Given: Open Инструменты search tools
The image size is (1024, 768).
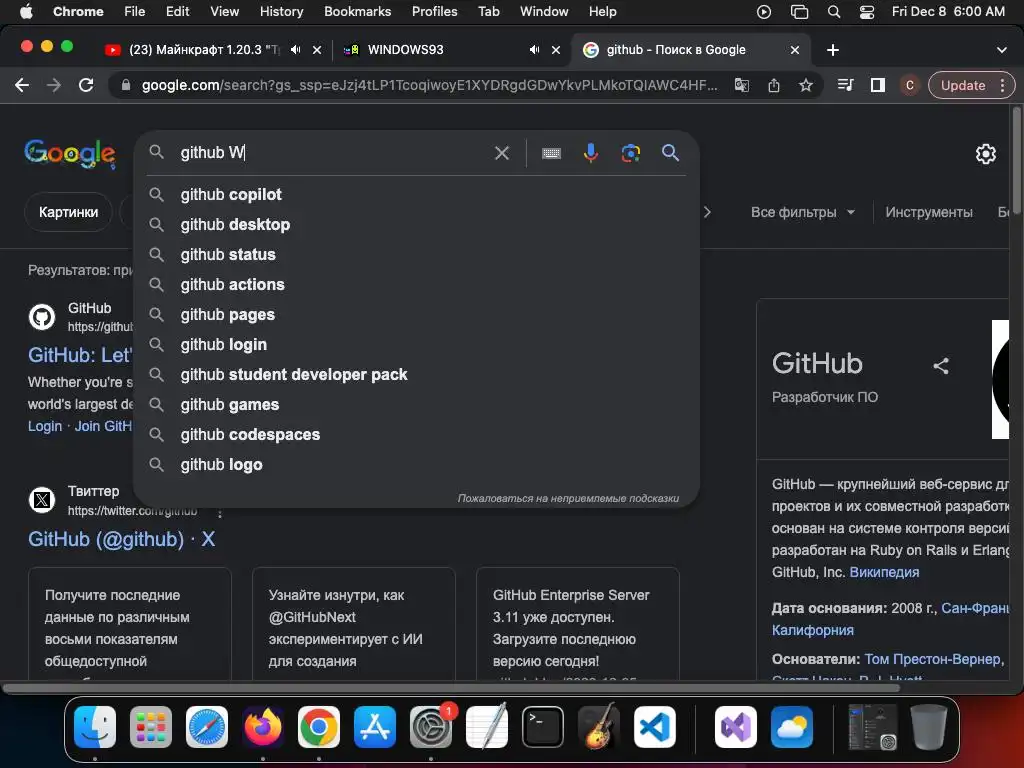Looking at the screenshot, I should 929,212.
